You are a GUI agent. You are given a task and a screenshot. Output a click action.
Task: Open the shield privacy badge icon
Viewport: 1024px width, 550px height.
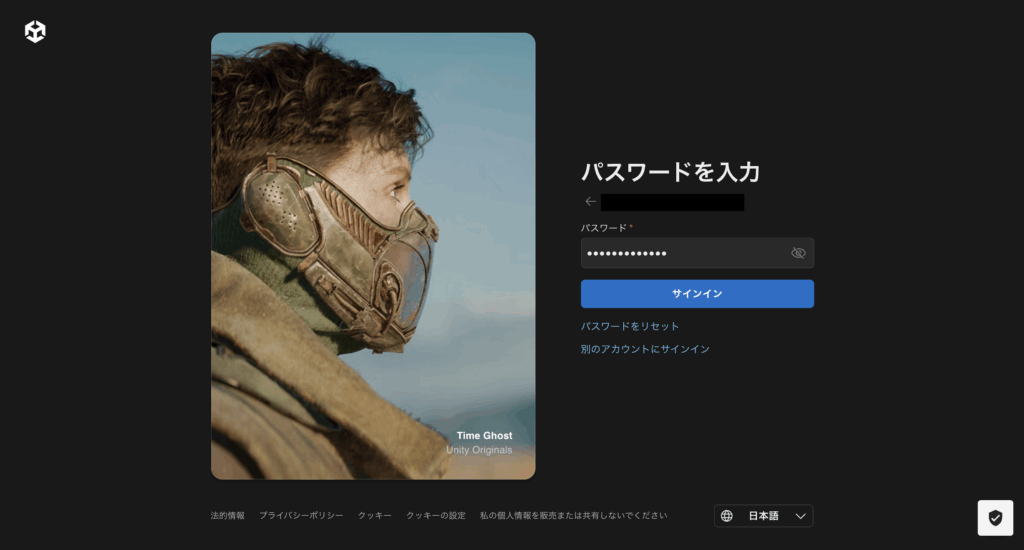(x=994, y=518)
